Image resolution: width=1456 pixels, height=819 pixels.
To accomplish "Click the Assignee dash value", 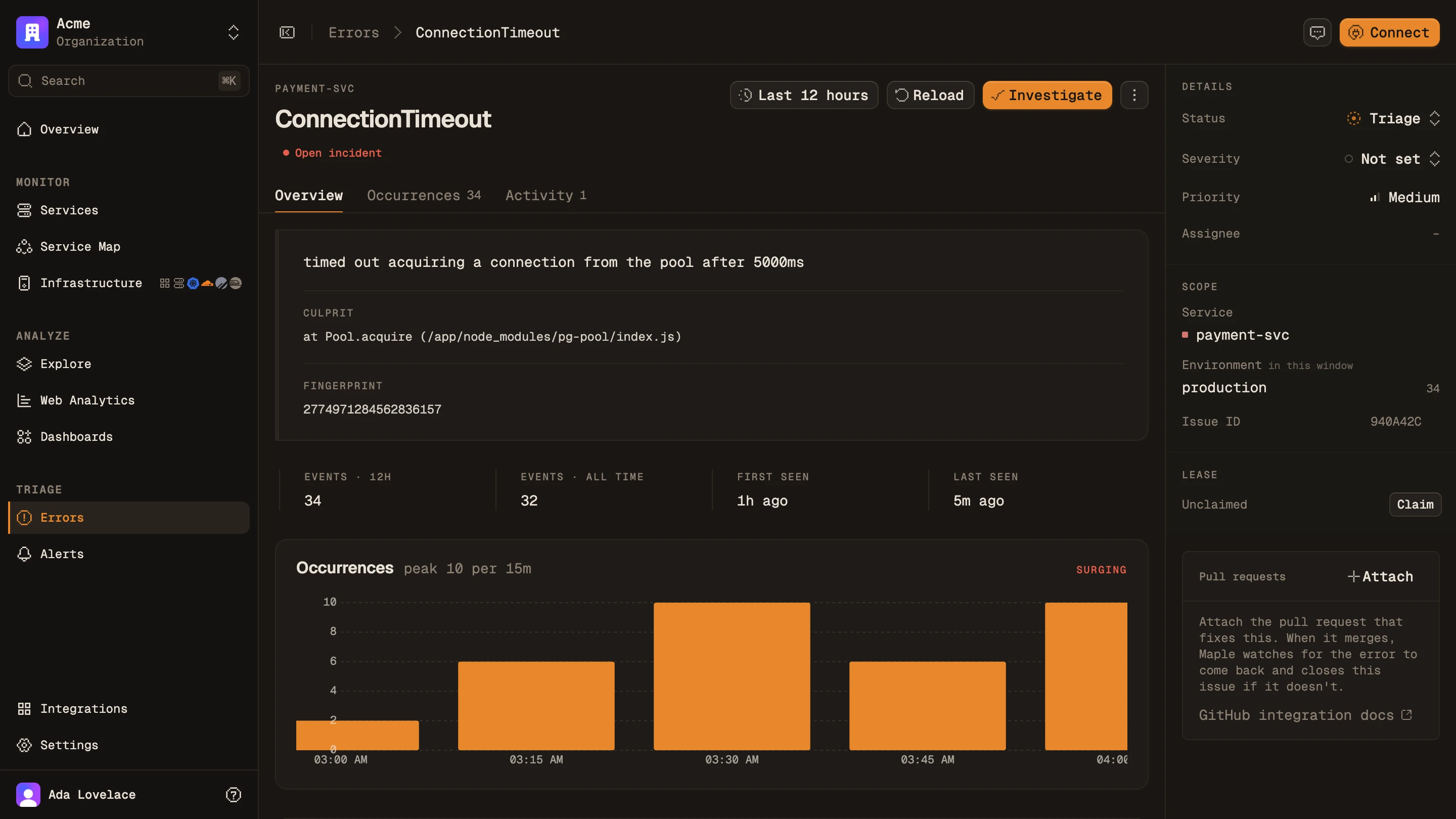I will click(1436, 234).
